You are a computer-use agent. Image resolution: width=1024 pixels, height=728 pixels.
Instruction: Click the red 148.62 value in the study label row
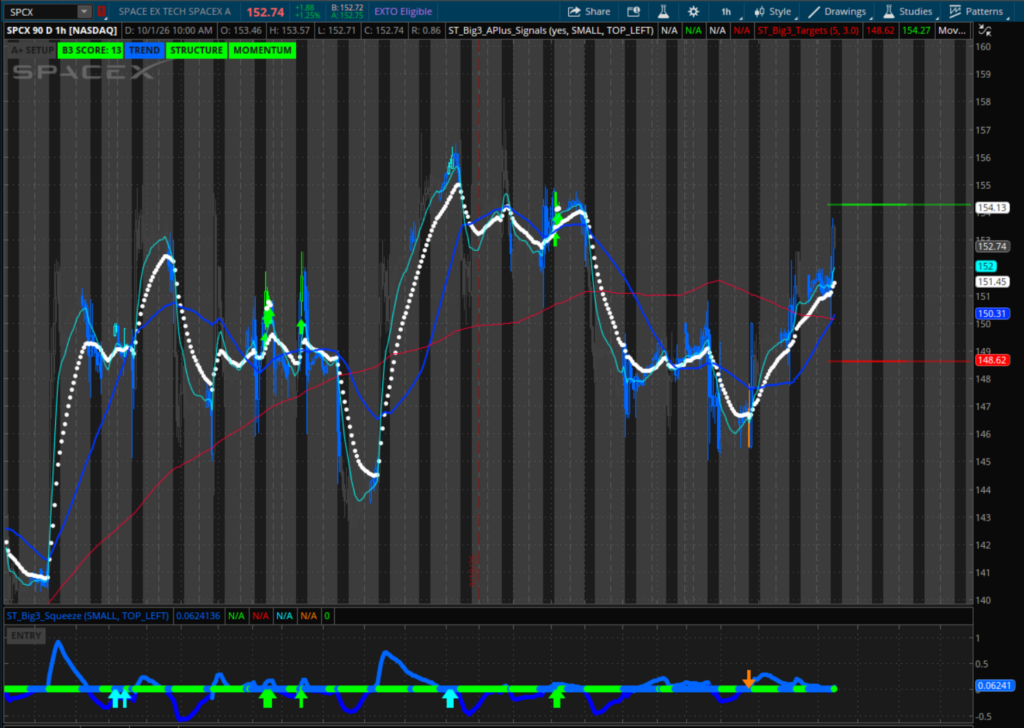880,30
